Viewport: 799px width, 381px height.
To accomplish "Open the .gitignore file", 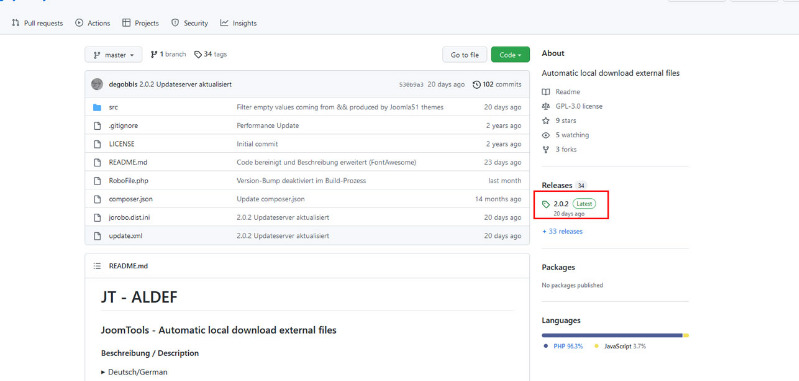I will click(123, 126).
